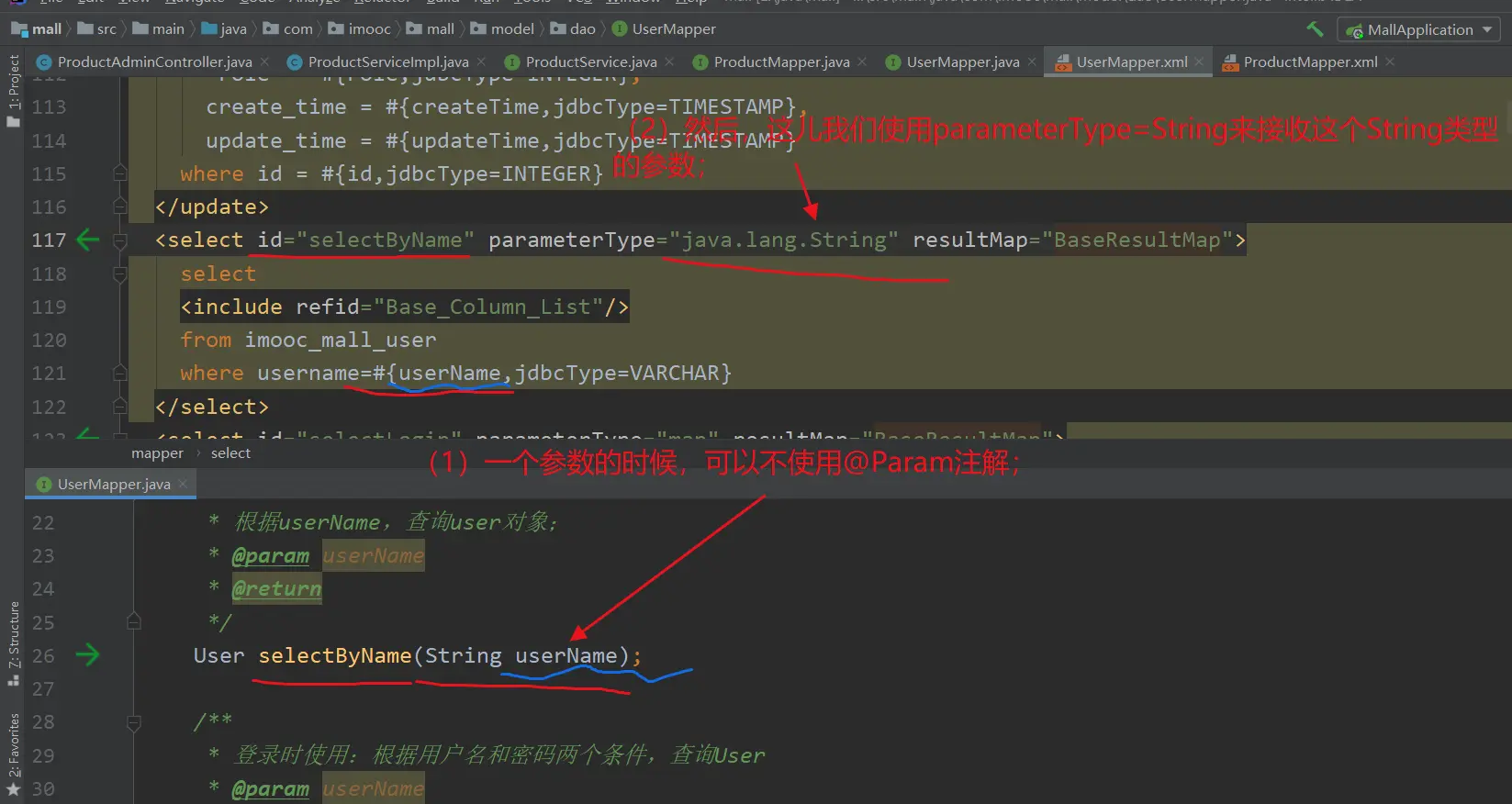Click the gutter navigation arrow on line 117
This screenshot has width=1512, height=804.
coord(87,240)
